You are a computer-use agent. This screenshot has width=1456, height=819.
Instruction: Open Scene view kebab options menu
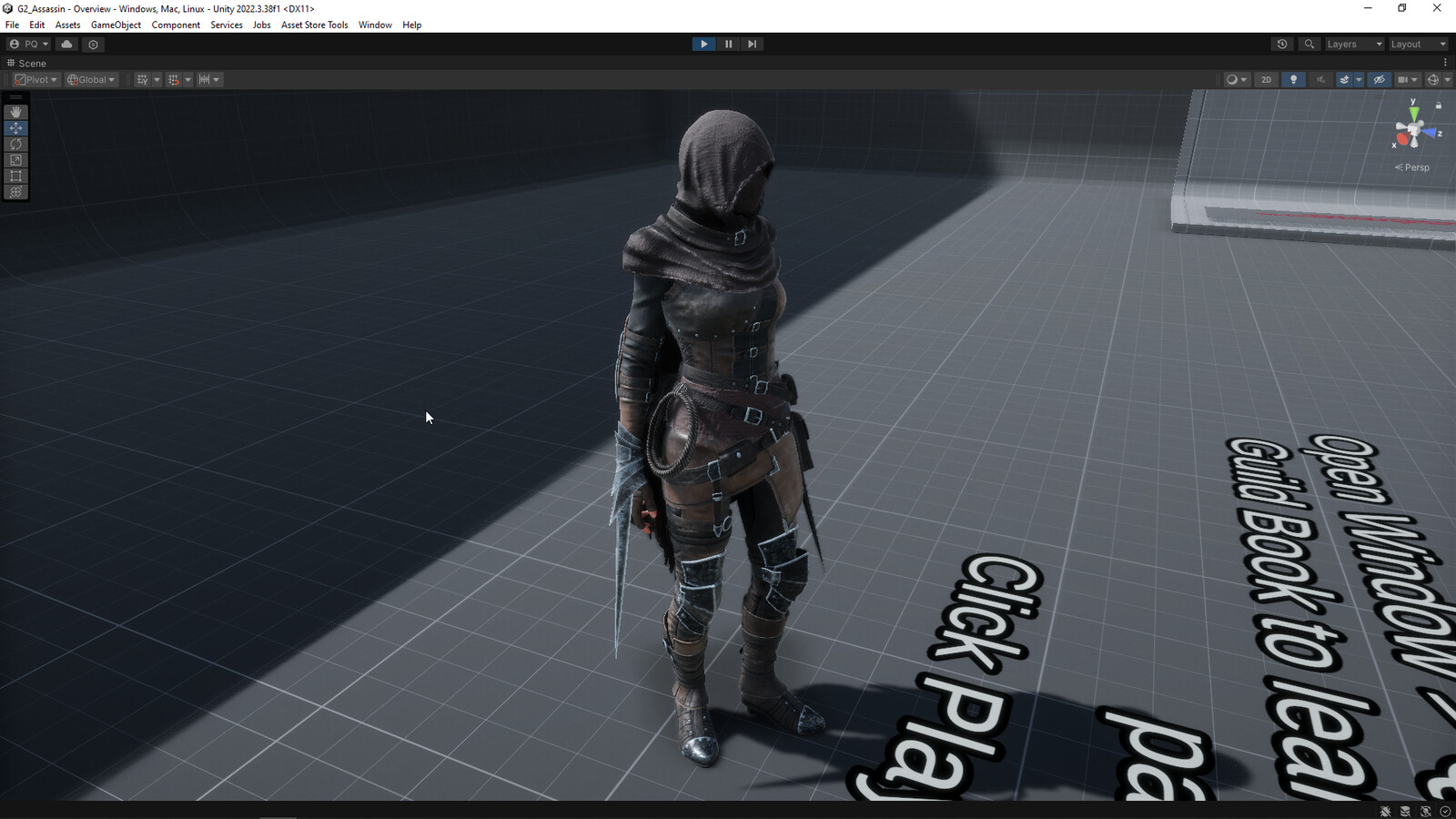(1445, 63)
